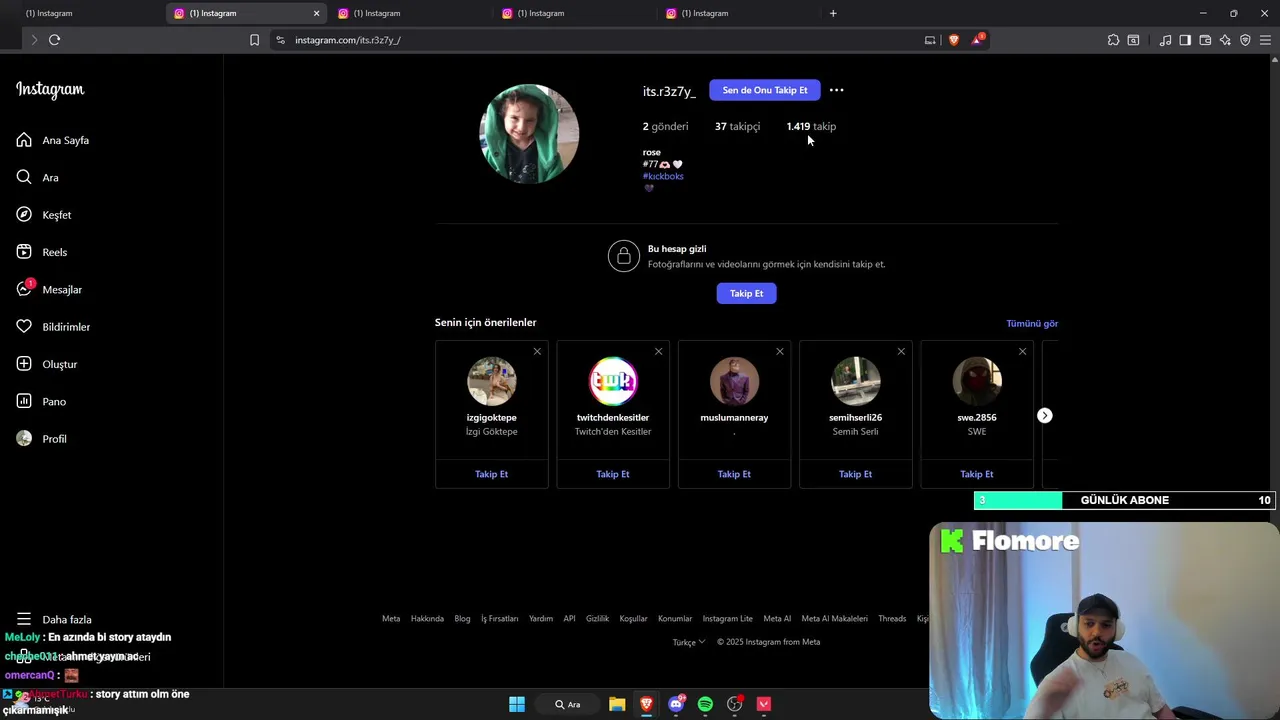Screen dimensions: 1280x720
Task: Open profile options three-dot menu
Action: 837,90
